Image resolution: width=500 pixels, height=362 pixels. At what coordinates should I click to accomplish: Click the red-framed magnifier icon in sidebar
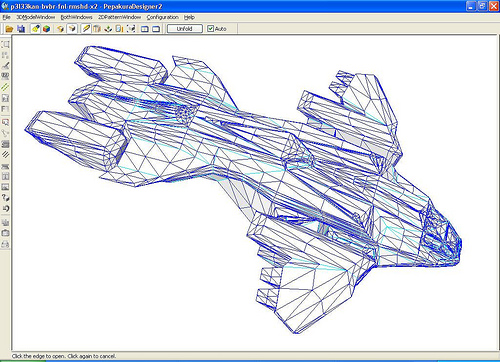click(5, 122)
